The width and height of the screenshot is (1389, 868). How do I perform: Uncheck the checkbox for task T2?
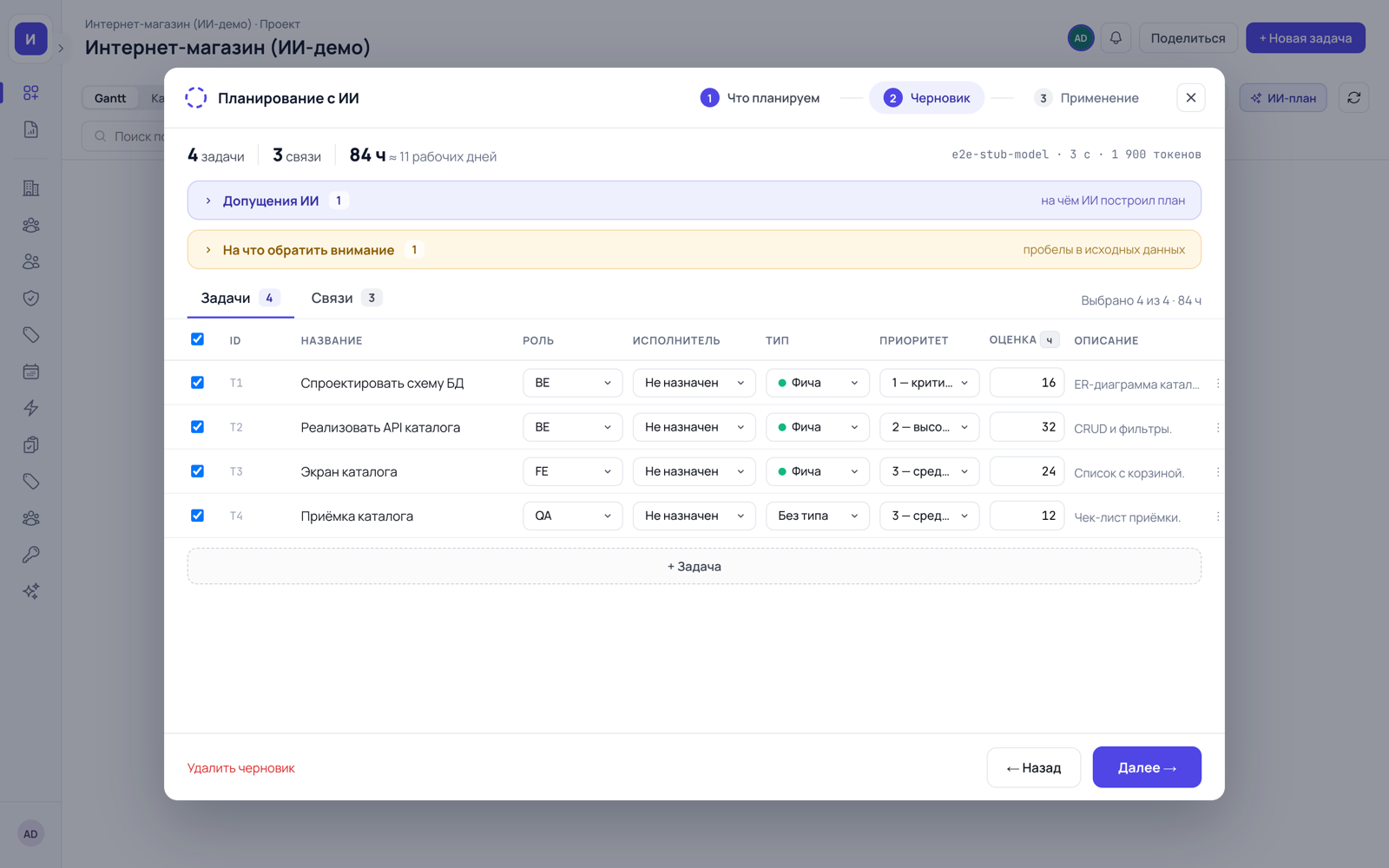(197, 426)
